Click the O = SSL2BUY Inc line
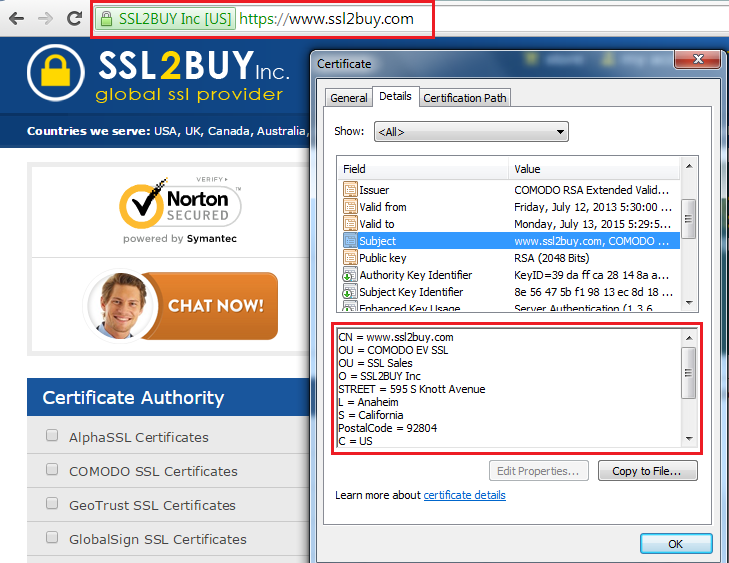The height and width of the screenshot is (563, 729). click(x=379, y=376)
